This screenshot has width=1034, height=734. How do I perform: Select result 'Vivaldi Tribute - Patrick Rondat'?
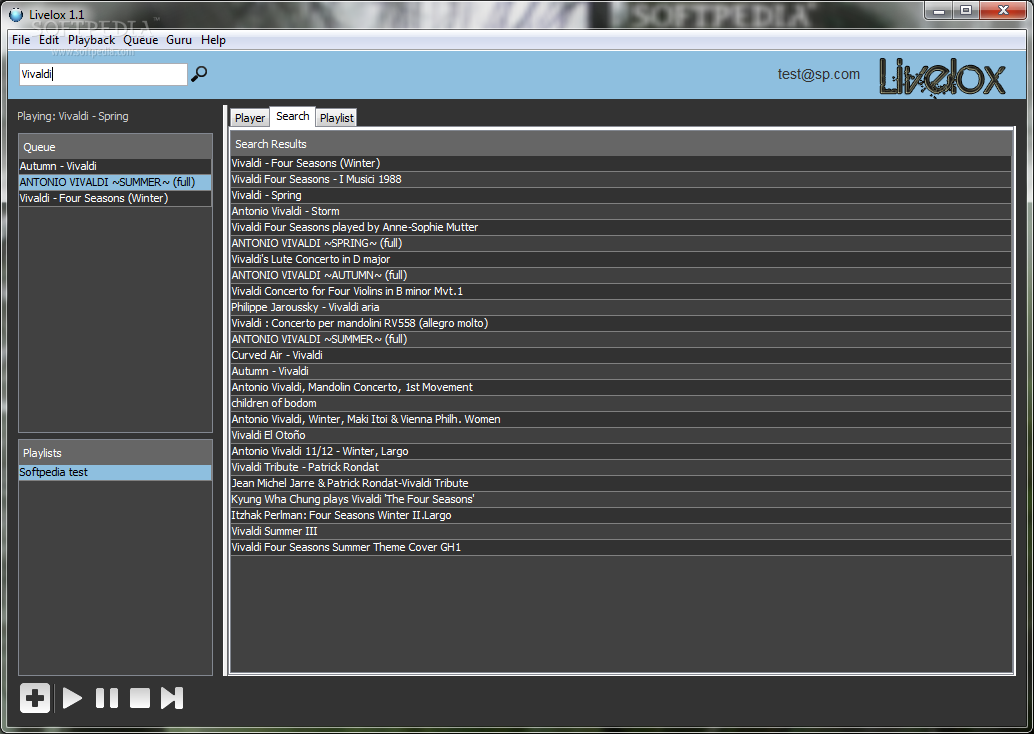click(x=621, y=467)
